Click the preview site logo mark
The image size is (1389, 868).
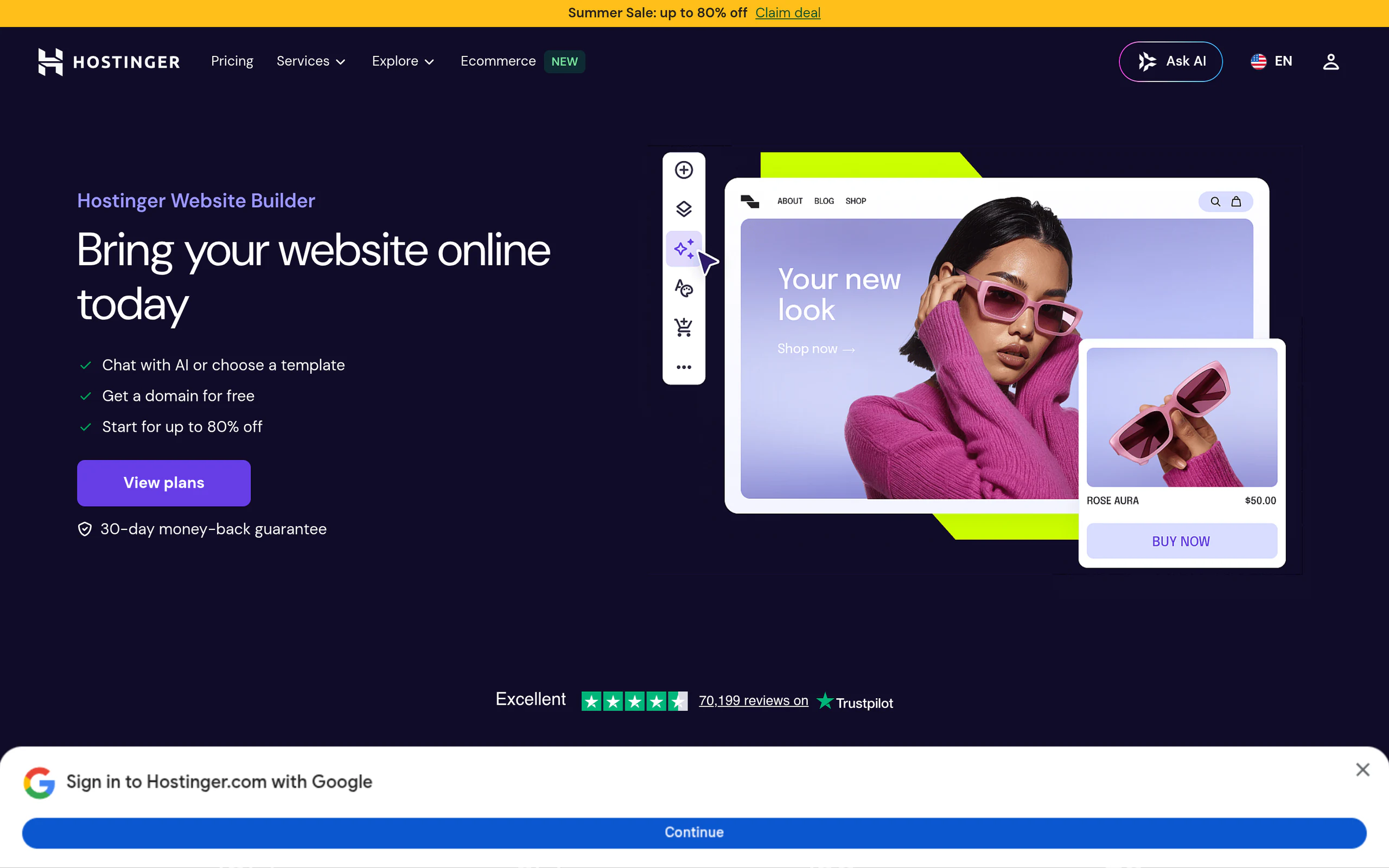click(750, 201)
